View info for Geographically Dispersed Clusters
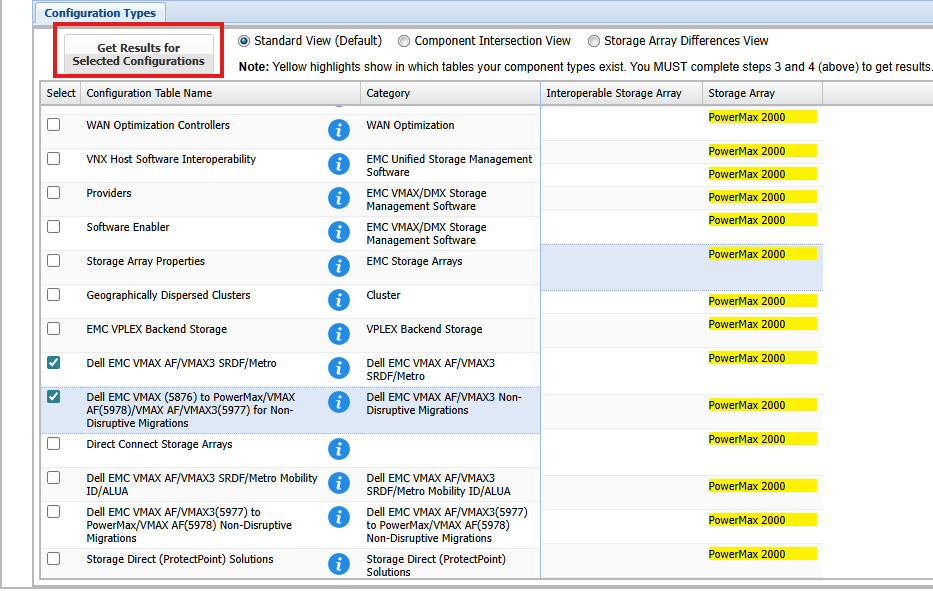 coord(339,300)
